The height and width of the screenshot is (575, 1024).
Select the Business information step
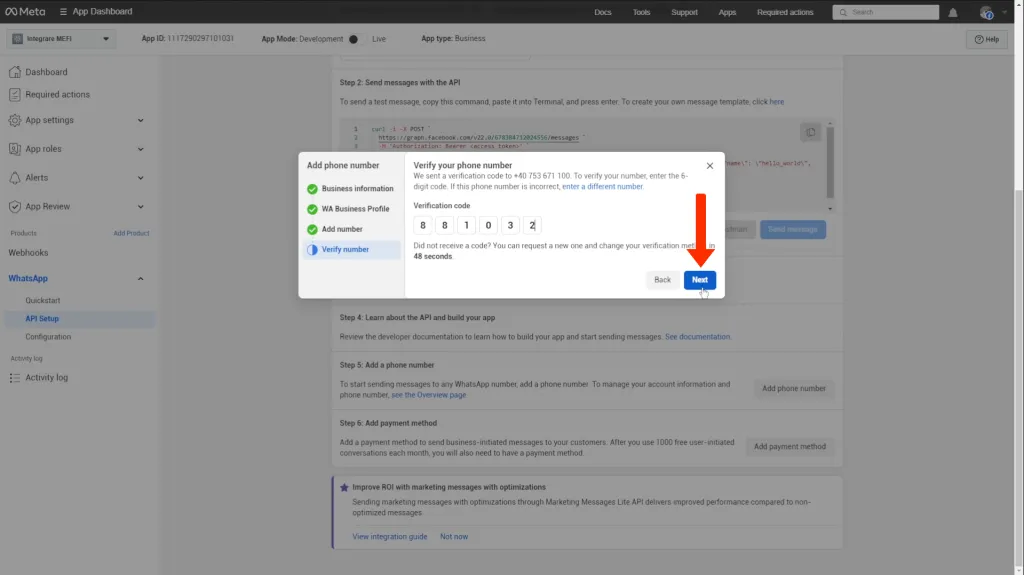point(351,189)
